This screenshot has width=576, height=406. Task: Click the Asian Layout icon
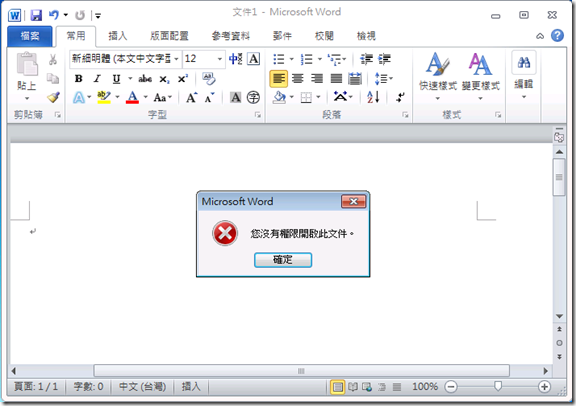[x=340, y=97]
